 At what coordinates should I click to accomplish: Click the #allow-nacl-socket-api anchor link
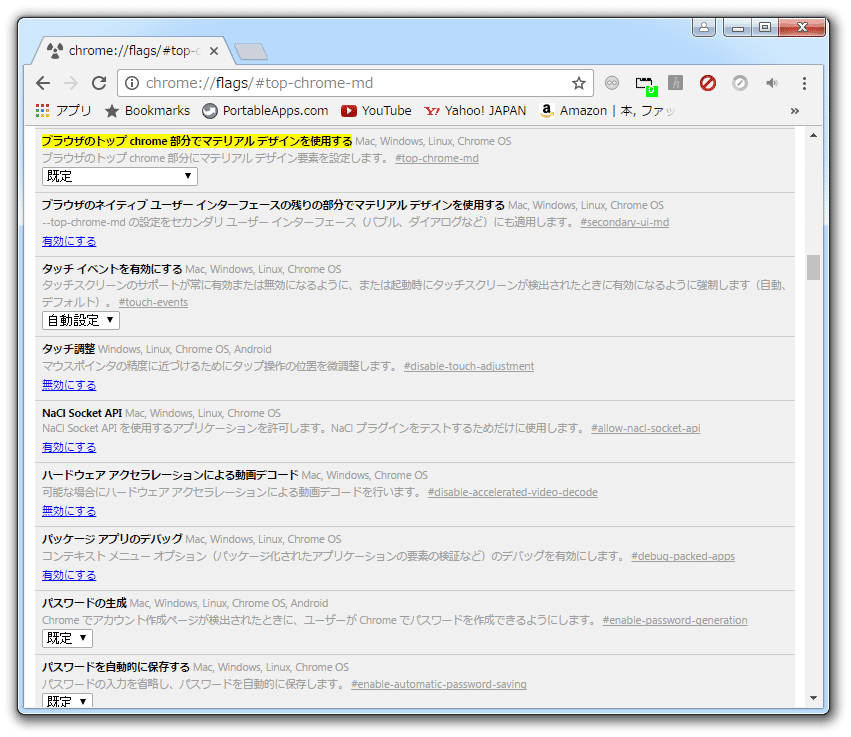[x=646, y=428]
